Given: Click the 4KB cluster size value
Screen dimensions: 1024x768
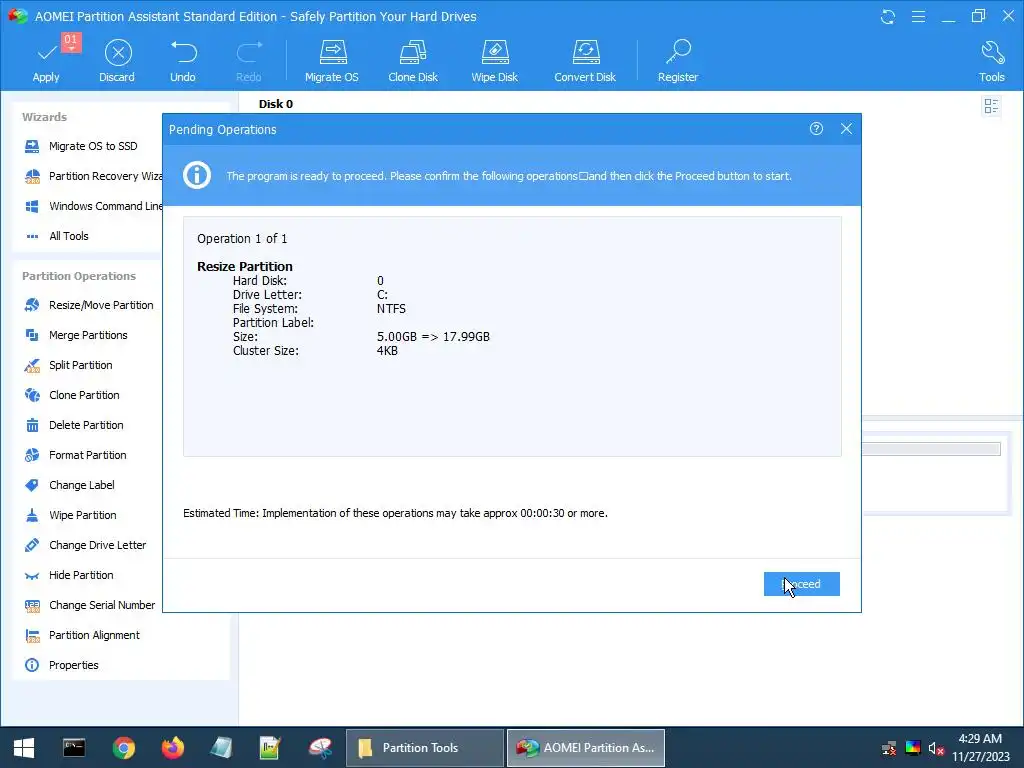Looking at the screenshot, I should pyautogui.click(x=387, y=351).
